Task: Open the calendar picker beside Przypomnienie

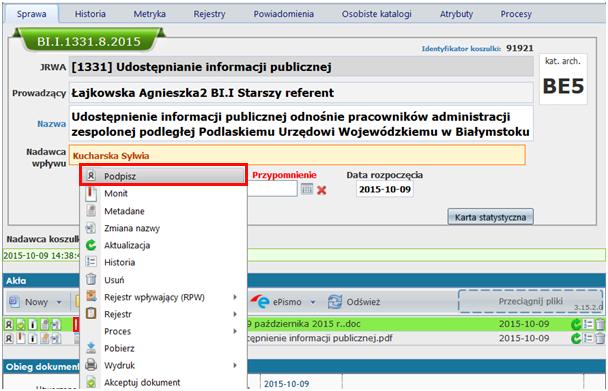Action: (x=307, y=189)
